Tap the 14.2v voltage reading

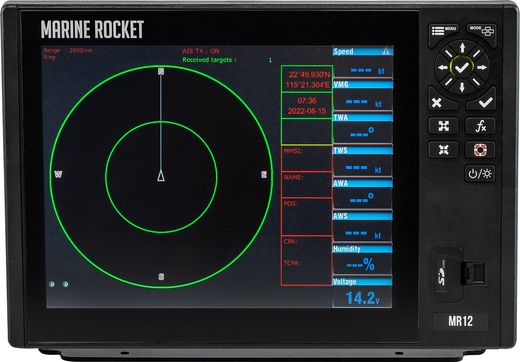pos(363,298)
